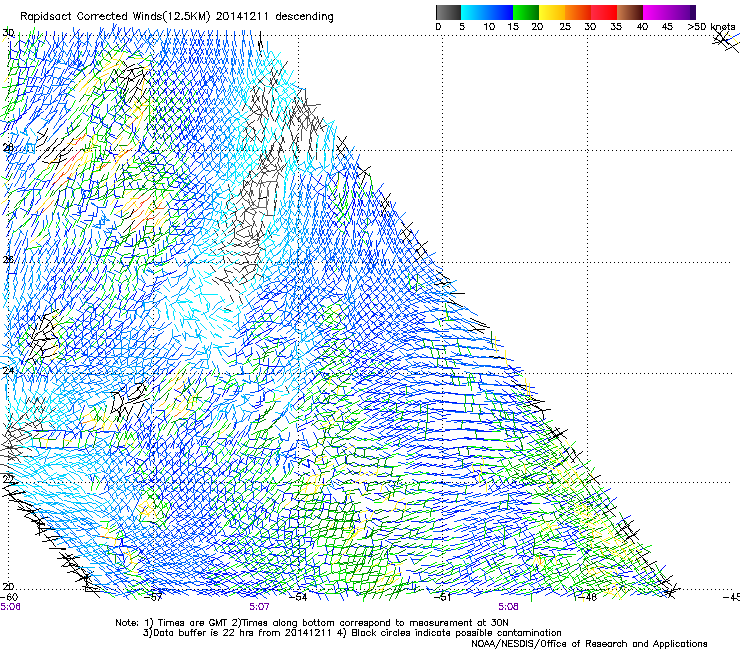Click the "-51" longitude label on the bottom axis
740x650 pixels.
coord(443,597)
